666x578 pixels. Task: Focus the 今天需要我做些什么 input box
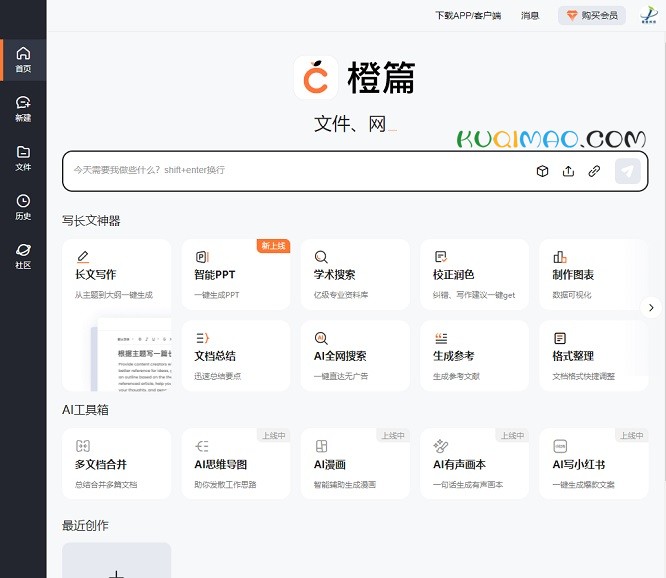pyautogui.click(x=297, y=170)
